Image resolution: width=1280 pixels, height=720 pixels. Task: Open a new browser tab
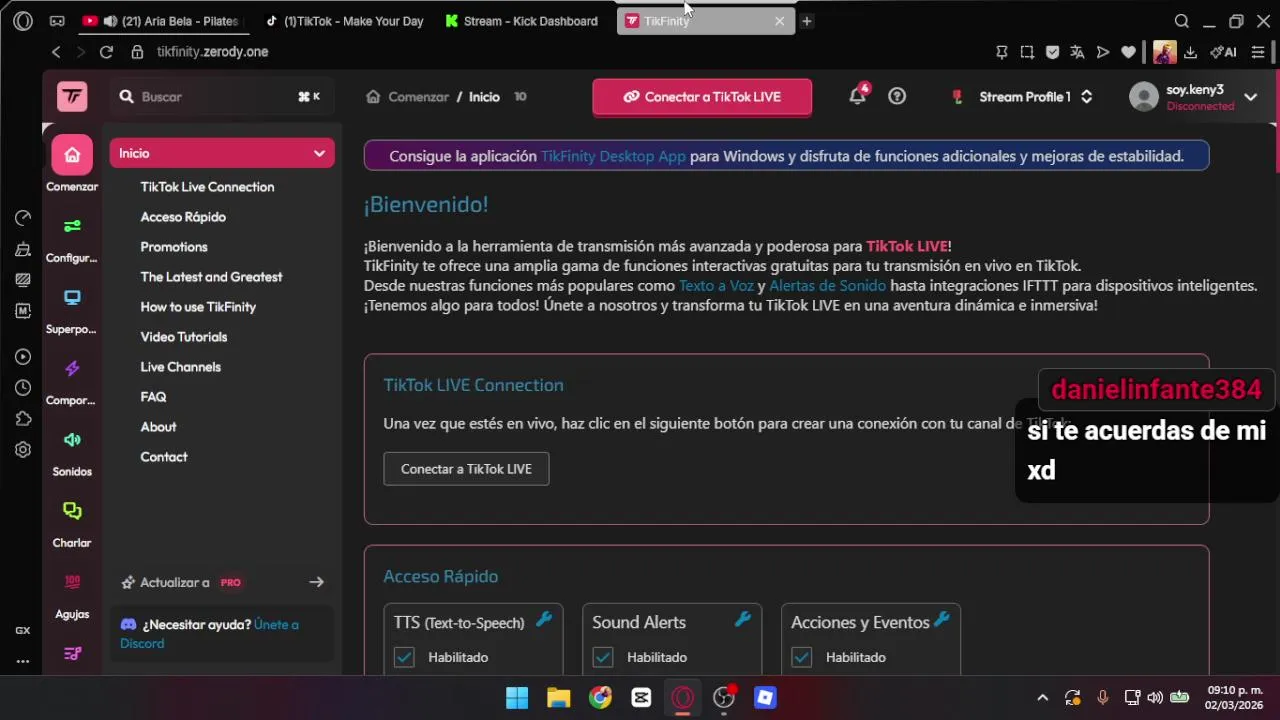[x=806, y=21]
